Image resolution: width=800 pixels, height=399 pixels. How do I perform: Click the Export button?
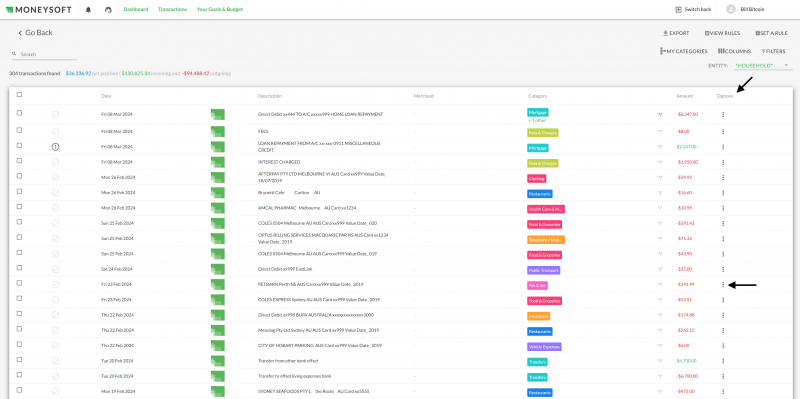pyautogui.click(x=676, y=33)
